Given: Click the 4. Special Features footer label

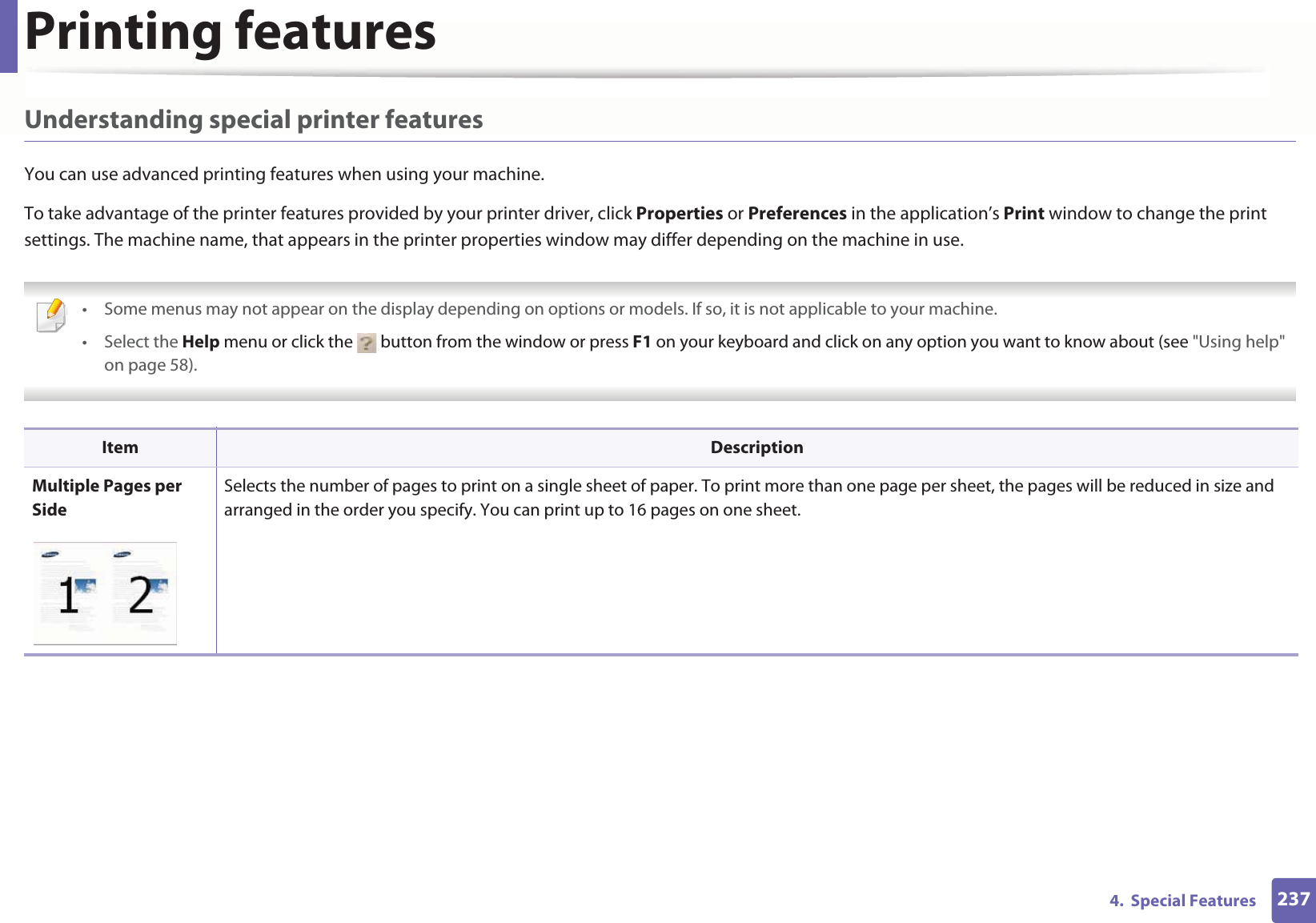Looking at the screenshot, I should 1182,901.
